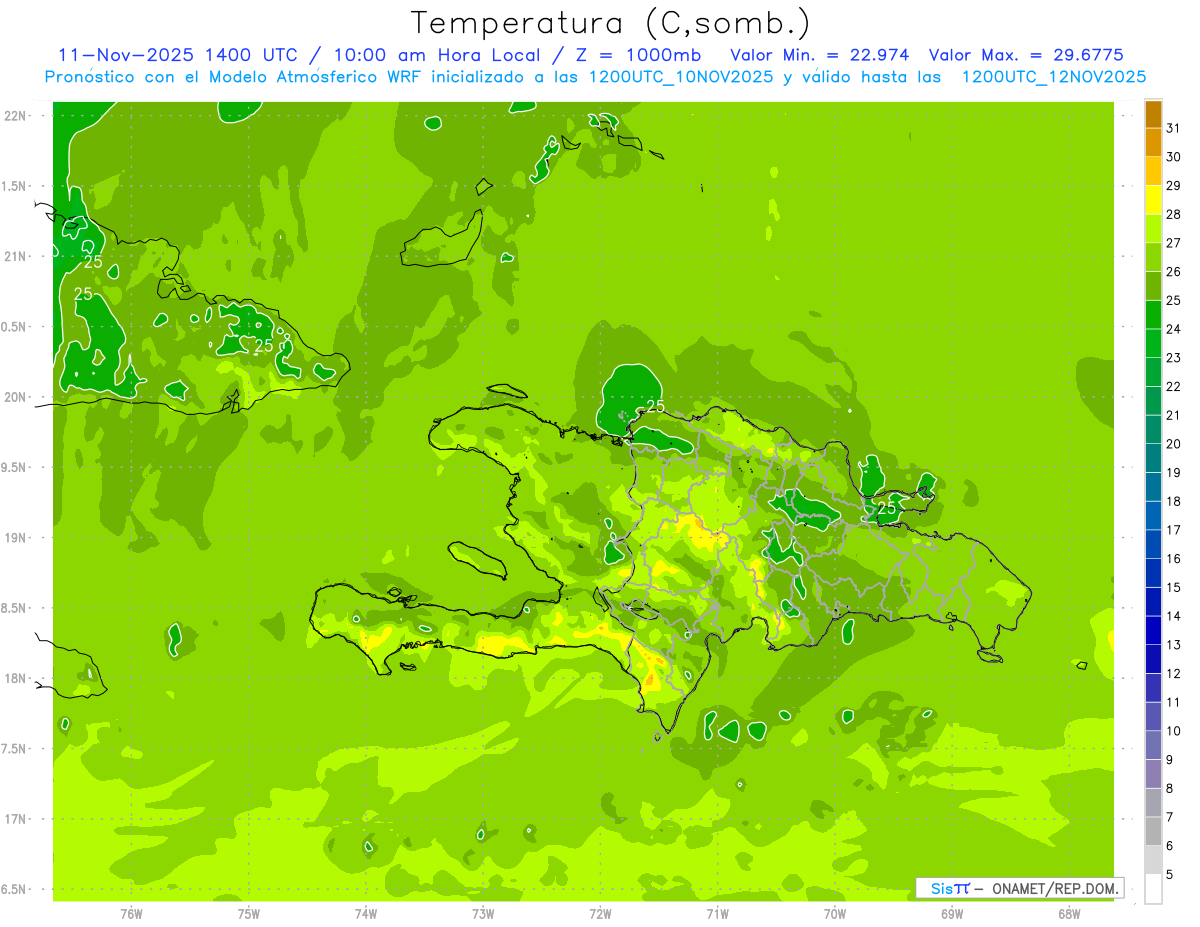Pick the blue swatch between 15 and 16
The image size is (1200, 927).
point(1153,573)
